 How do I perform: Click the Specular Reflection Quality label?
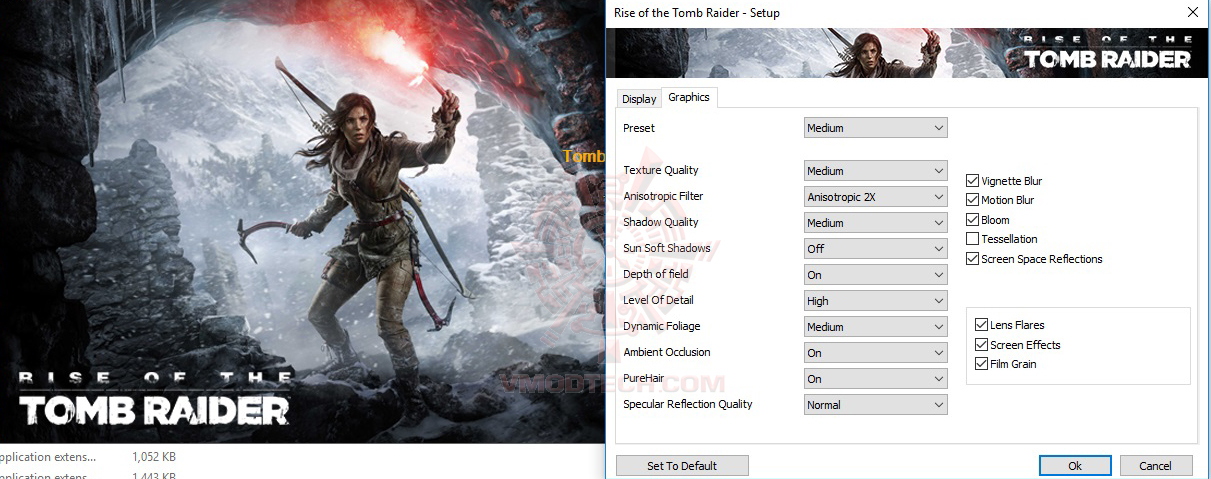(x=688, y=404)
